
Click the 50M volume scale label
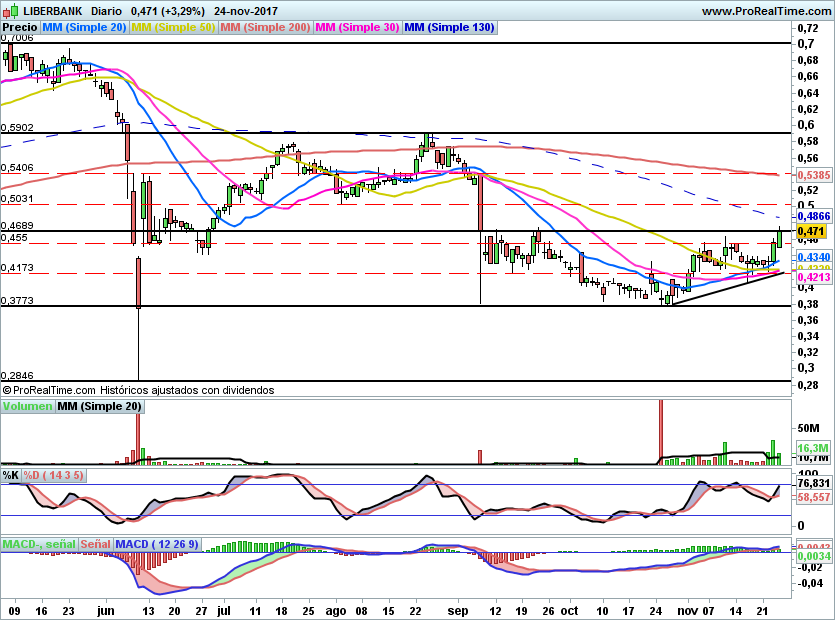pyautogui.click(x=808, y=428)
